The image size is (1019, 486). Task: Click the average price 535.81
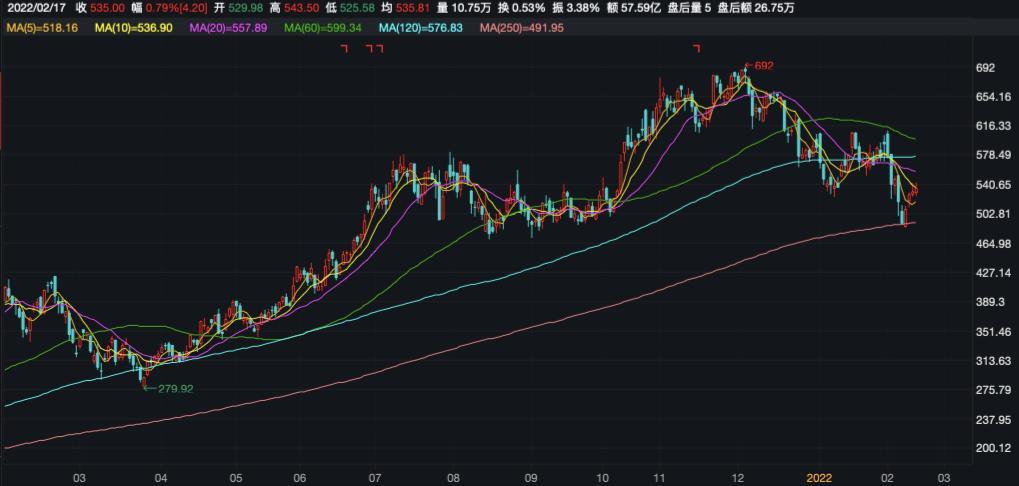(x=414, y=8)
